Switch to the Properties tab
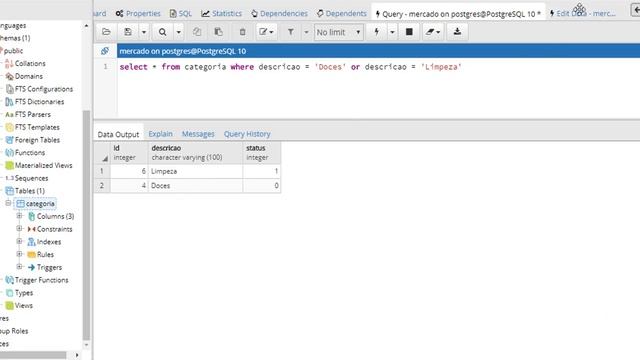The height and width of the screenshot is (360, 640). click(x=138, y=13)
